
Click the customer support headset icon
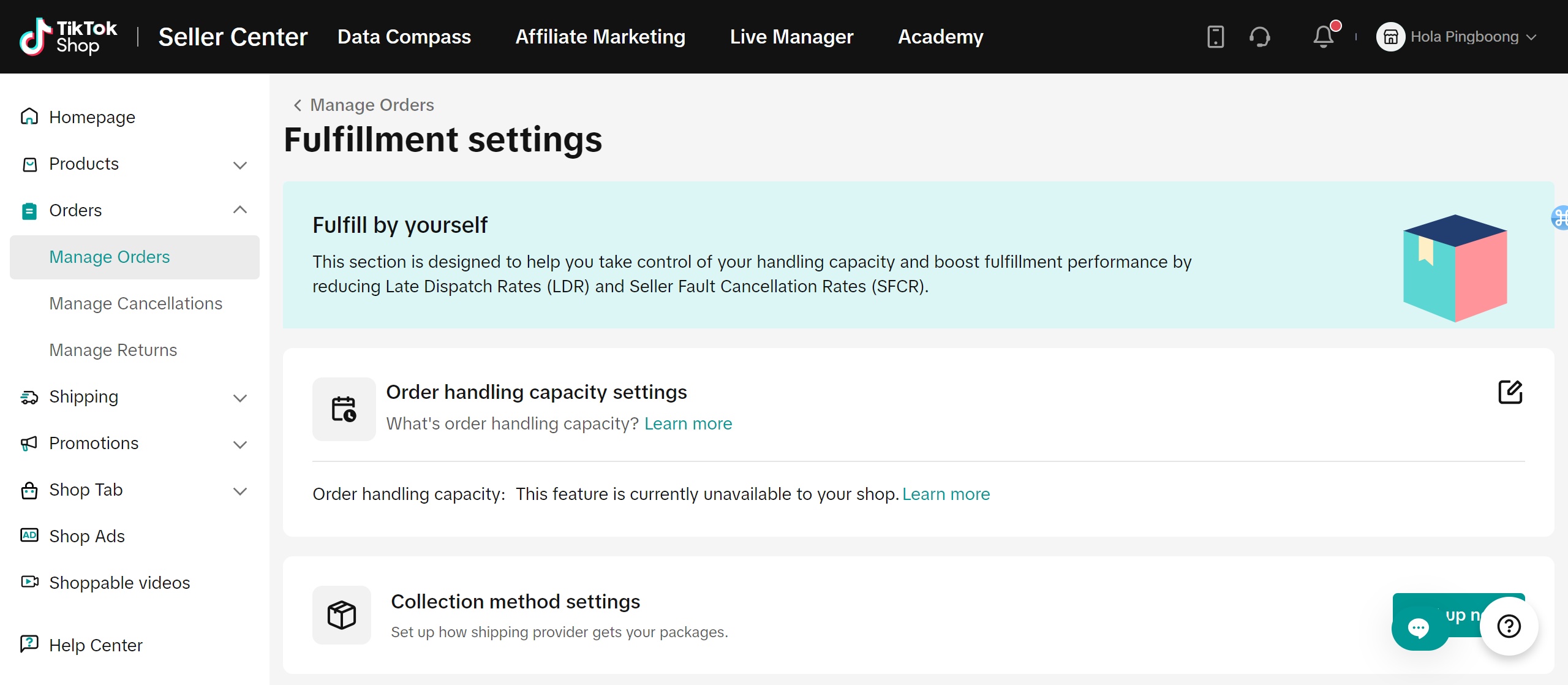point(1259,37)
